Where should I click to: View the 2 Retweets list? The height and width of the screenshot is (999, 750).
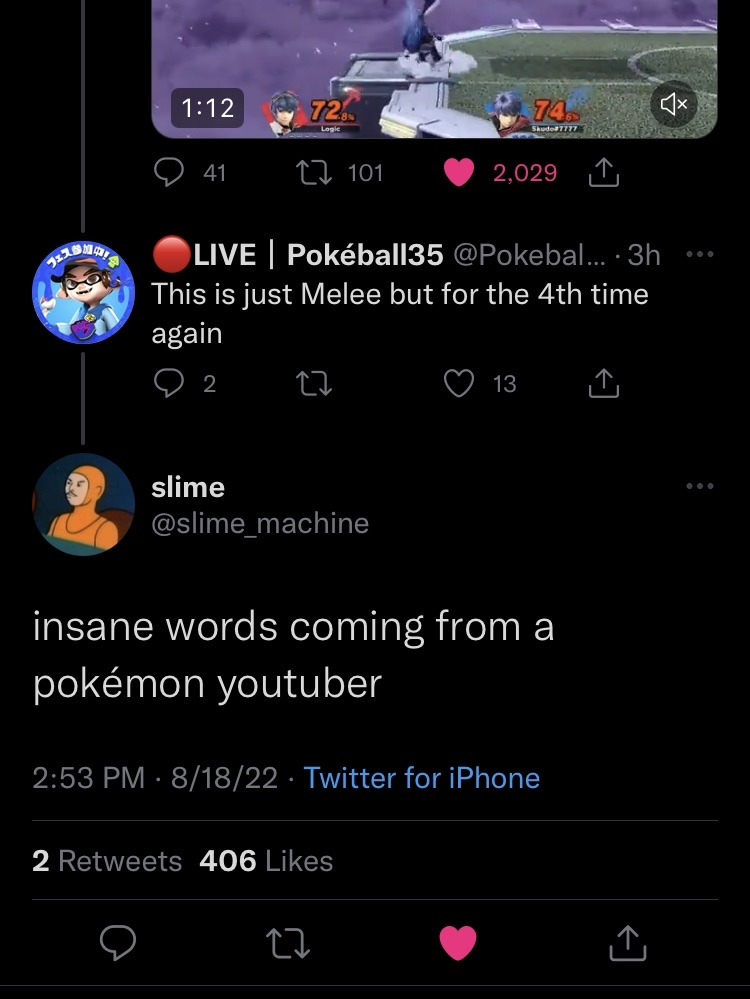[107, 861]
